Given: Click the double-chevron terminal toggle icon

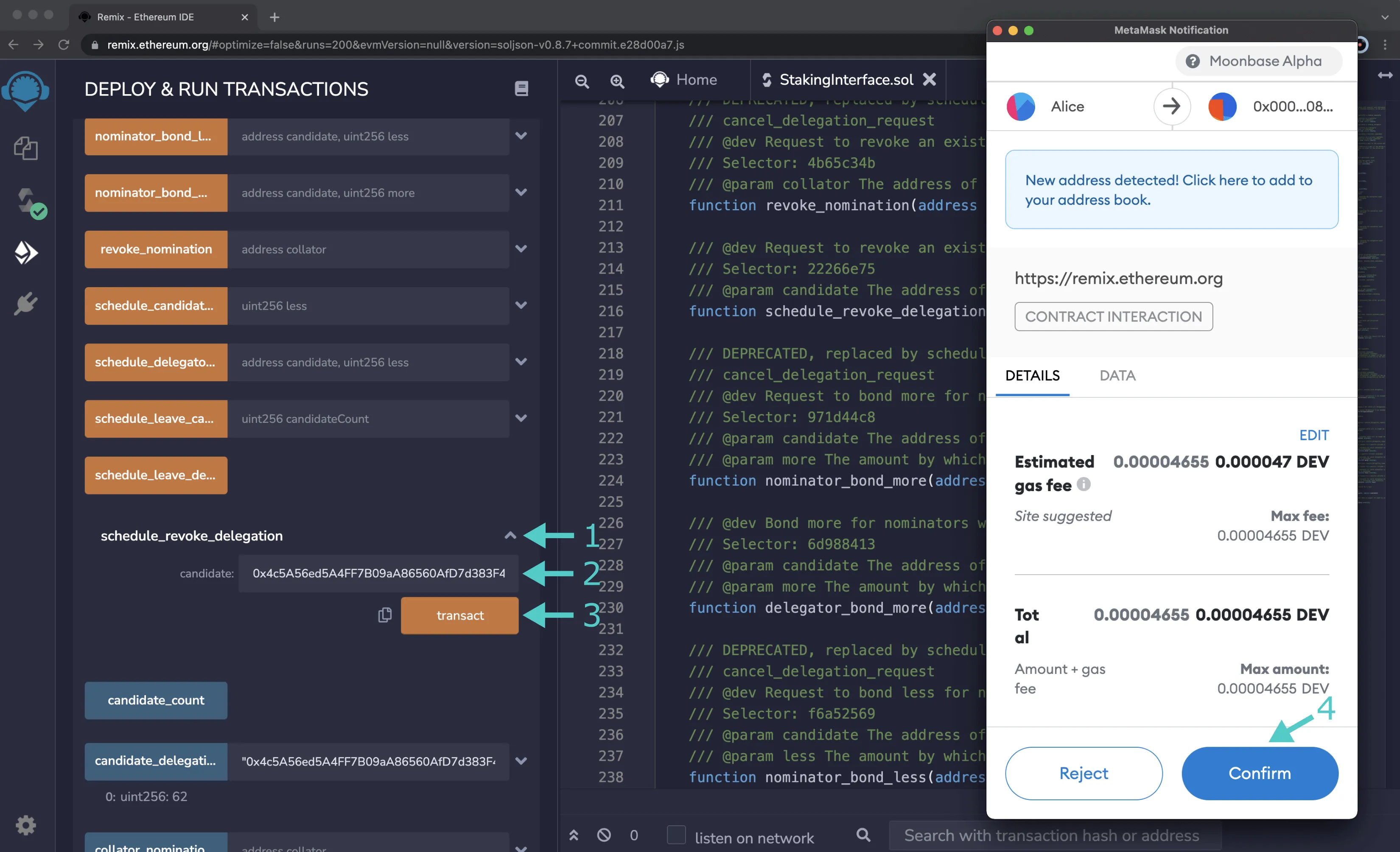Looking at the screenshot, I should [573, 835].
